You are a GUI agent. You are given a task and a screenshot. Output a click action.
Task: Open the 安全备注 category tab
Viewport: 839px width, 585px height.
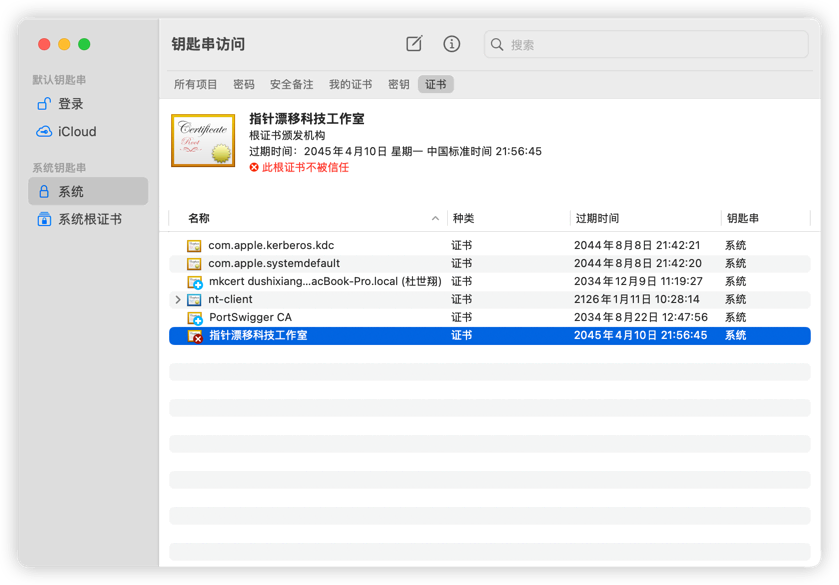click(x=291, y=85)
